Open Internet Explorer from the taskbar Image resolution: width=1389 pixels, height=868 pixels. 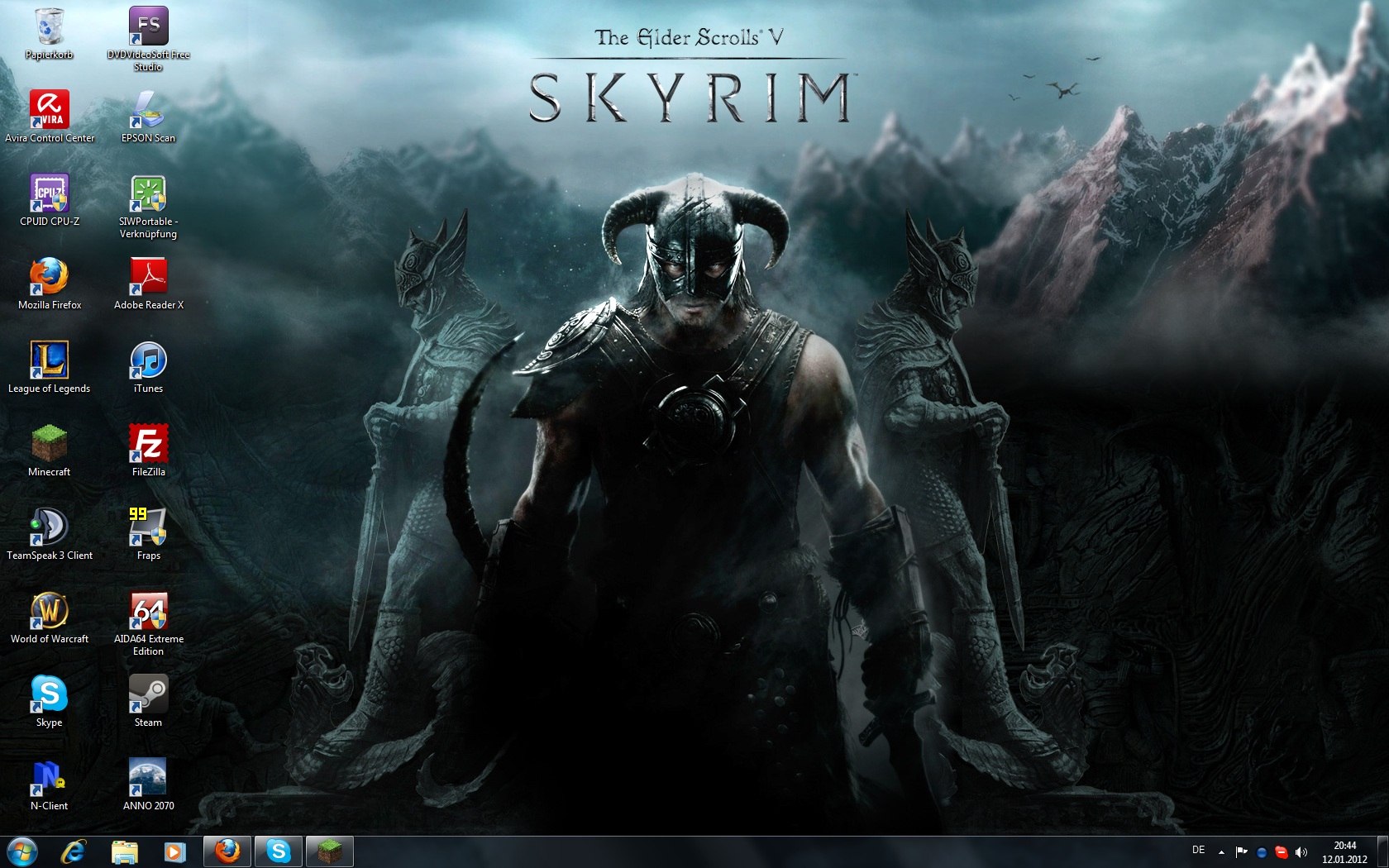pyautogui.click(x=74, y=851)
